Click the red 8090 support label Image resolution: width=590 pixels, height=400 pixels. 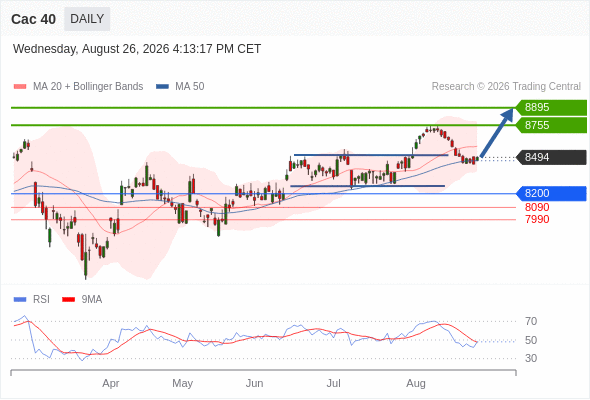pyautogui.click(x=537, y=207)
